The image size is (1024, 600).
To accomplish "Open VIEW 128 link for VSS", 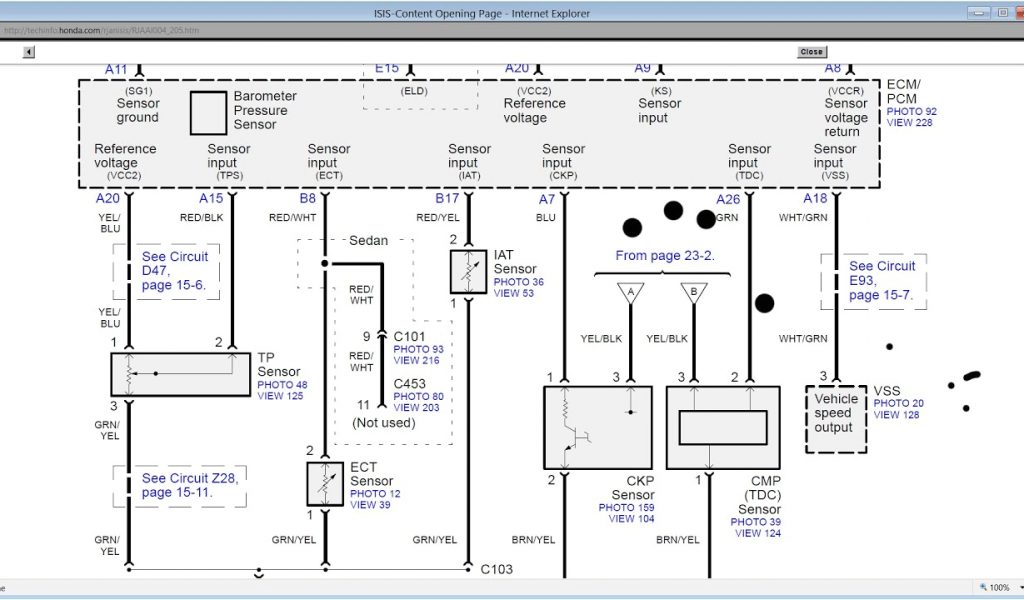I will [896, 415].
